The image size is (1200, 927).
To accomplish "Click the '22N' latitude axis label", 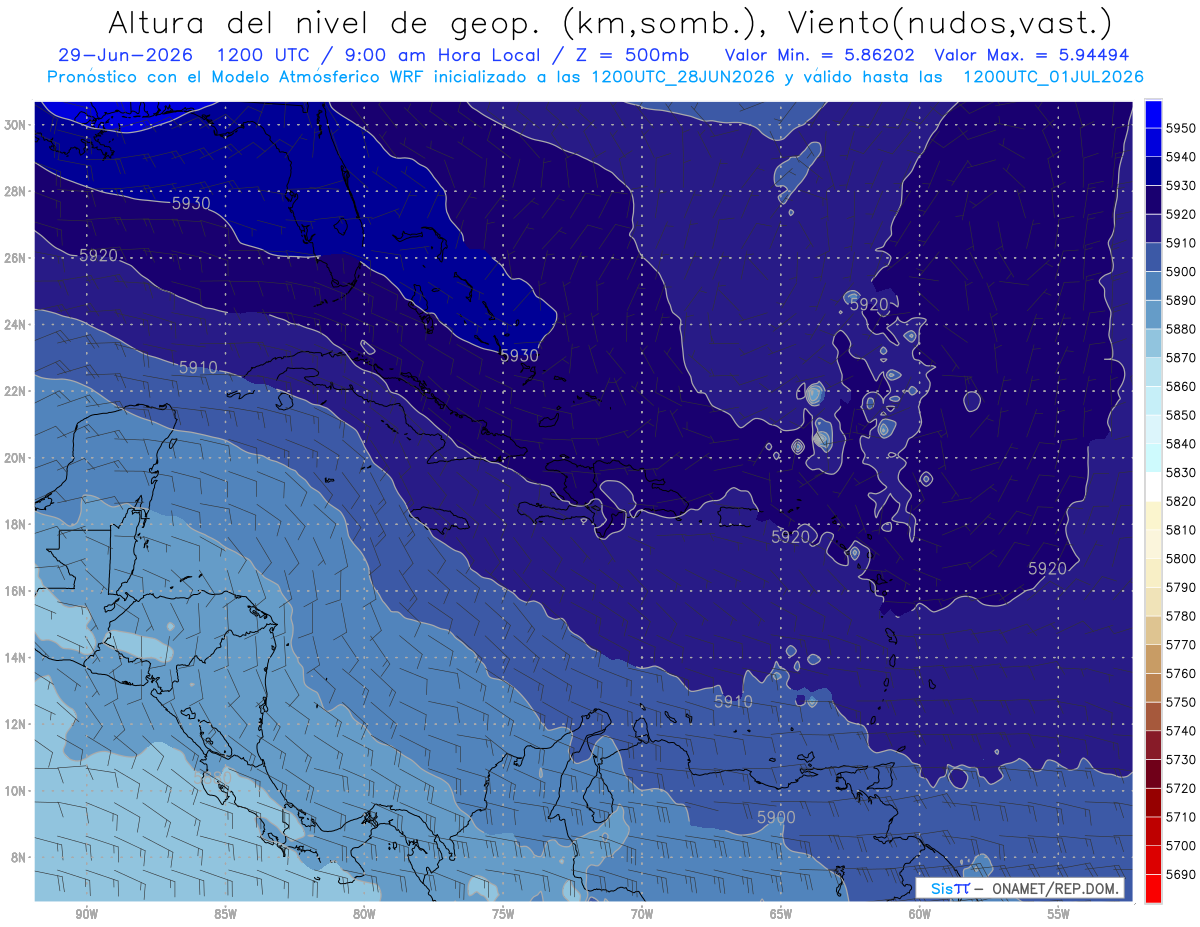I will point(14,391).
